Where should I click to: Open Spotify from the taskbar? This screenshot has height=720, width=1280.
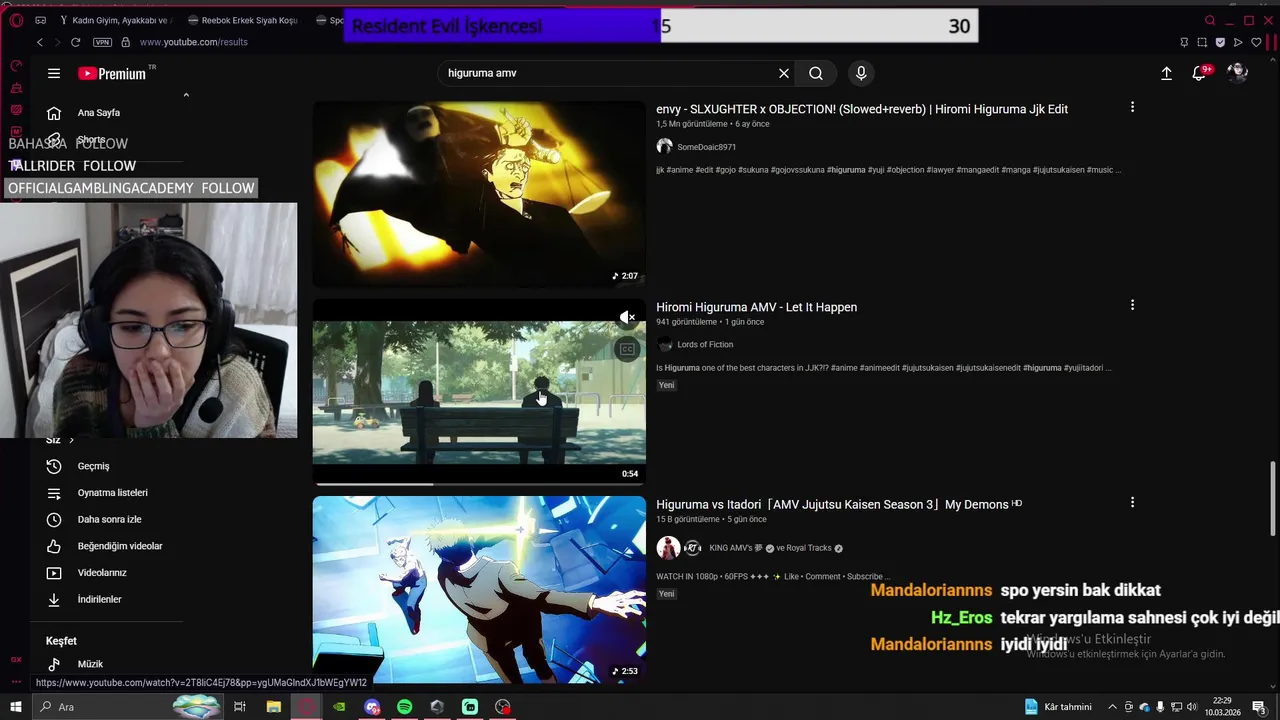(404, 707)
